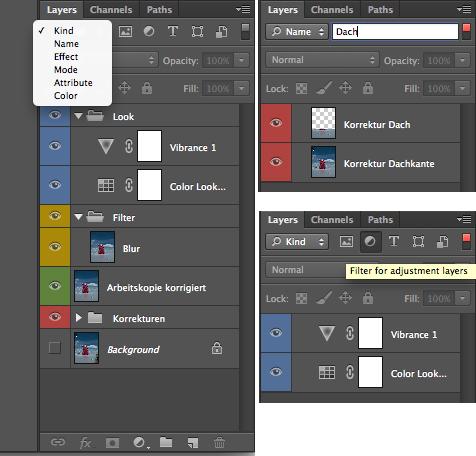The image size is (476, 456).
Task: Collapse the Look group
Action: [x=78, y=116]
